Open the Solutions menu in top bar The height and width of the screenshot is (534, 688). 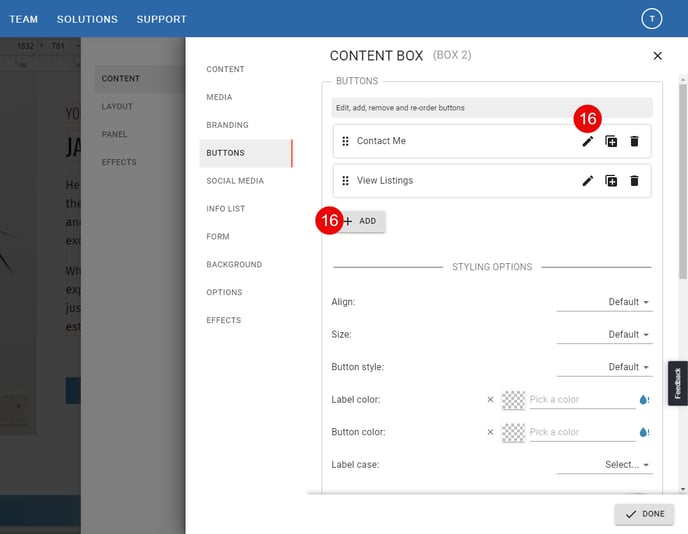click(x=87, y=19)
